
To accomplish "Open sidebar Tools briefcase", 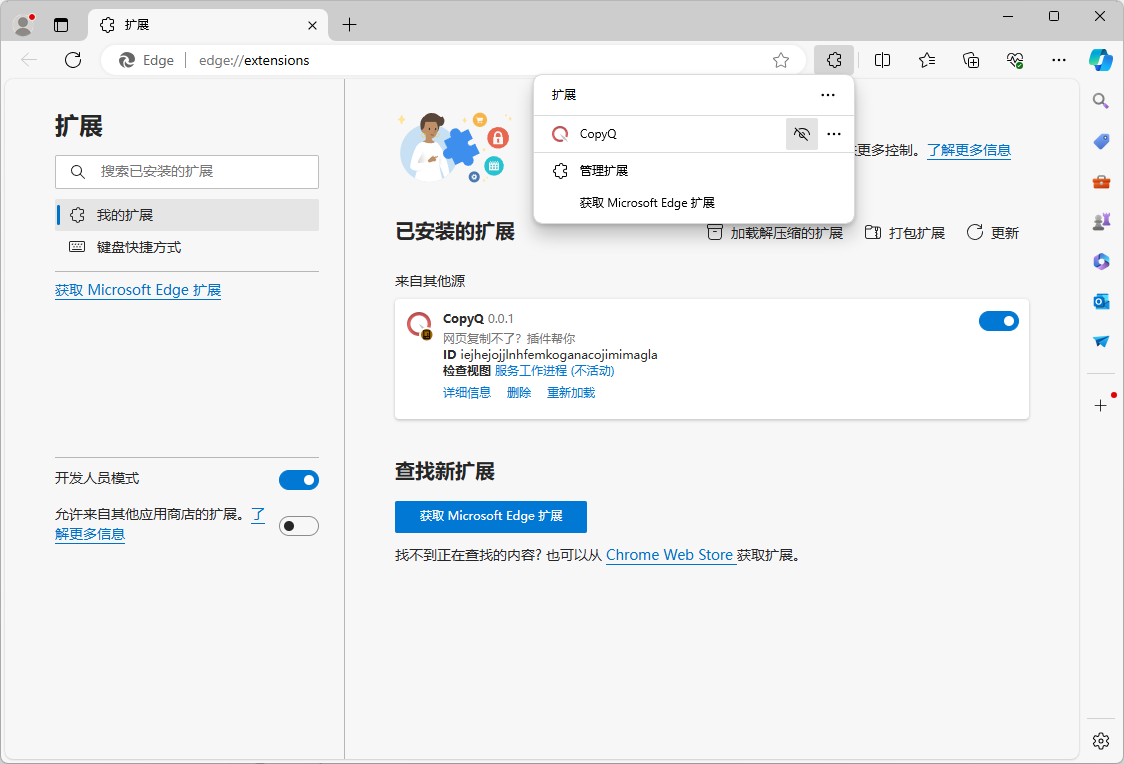I will [x=1101, y=181].
